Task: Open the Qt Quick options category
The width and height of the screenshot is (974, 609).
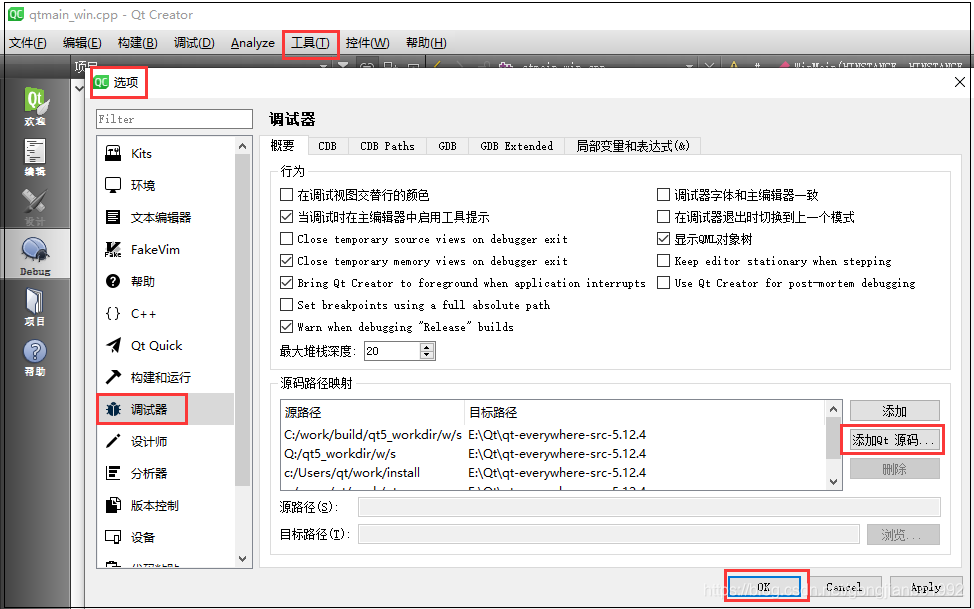Action: coord(165,346)
